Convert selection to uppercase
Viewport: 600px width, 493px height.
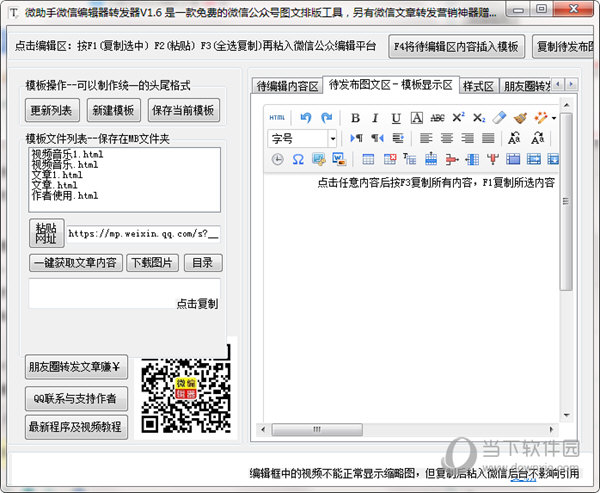514,138
